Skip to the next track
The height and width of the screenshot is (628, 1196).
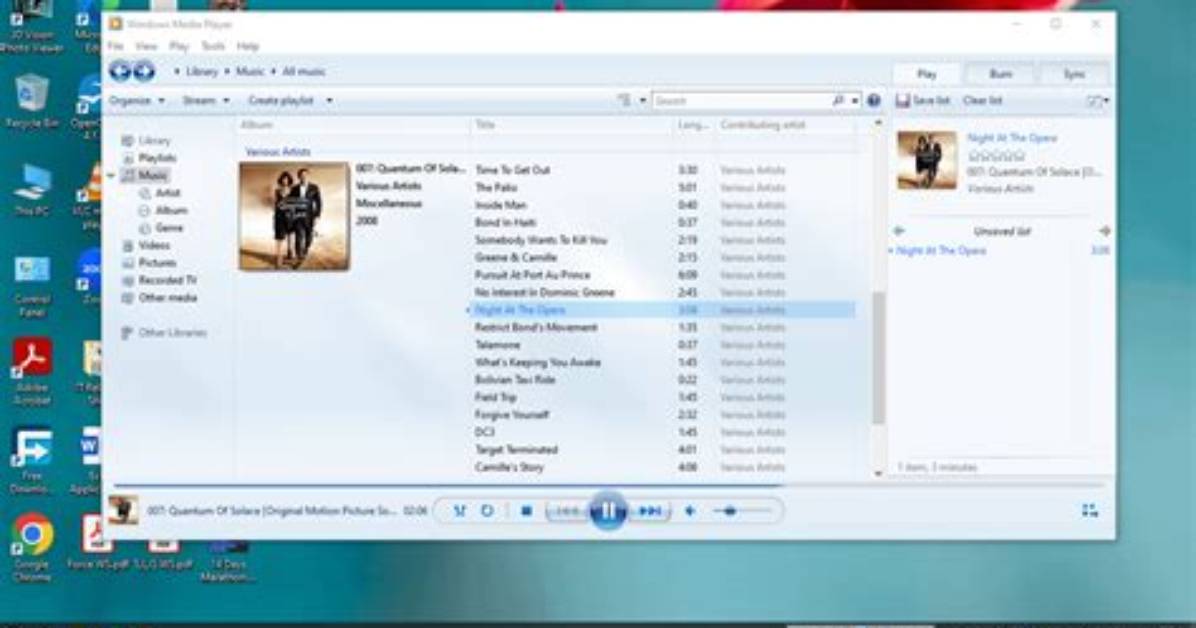coord(650,510)
